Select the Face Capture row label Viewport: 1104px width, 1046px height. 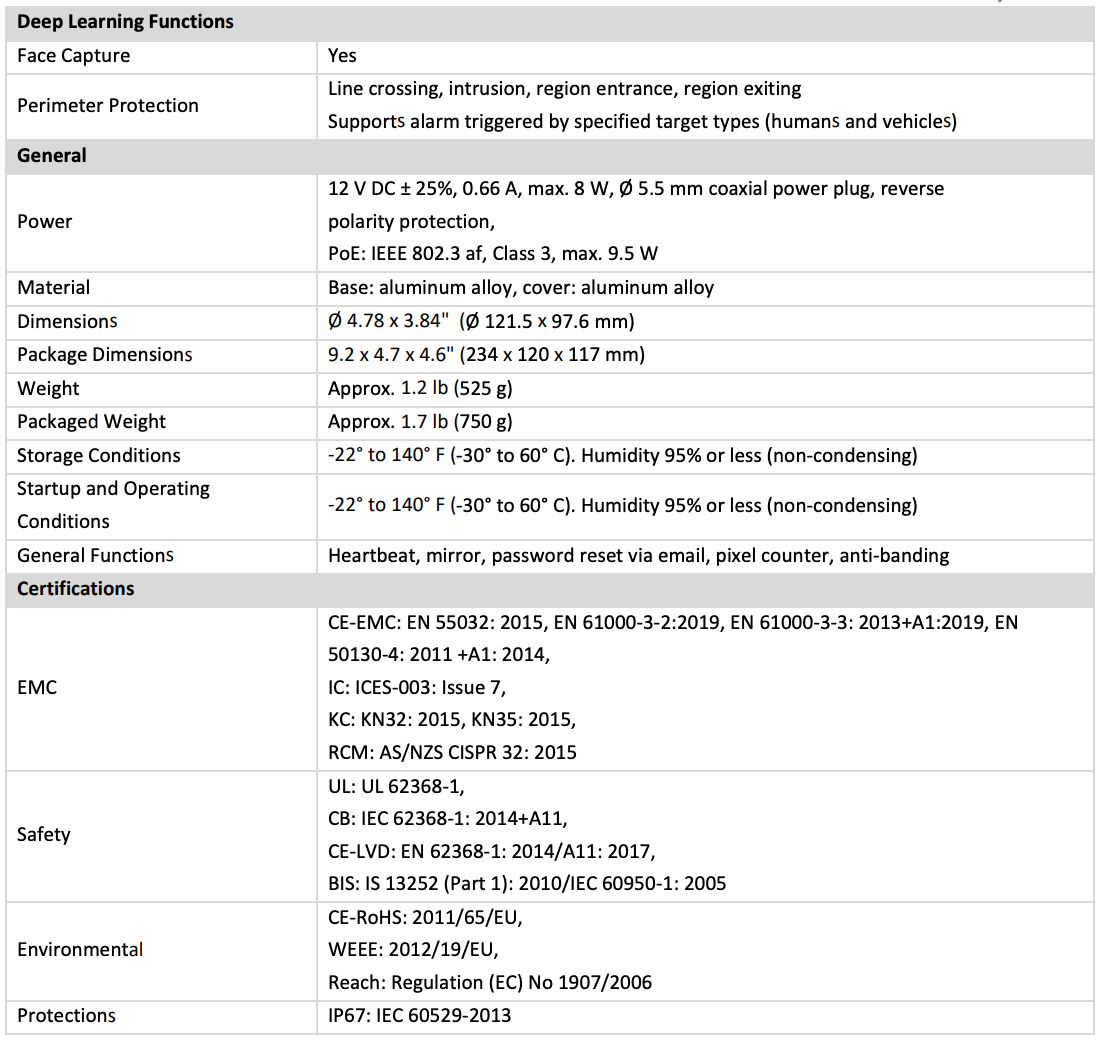pos(73,56)
